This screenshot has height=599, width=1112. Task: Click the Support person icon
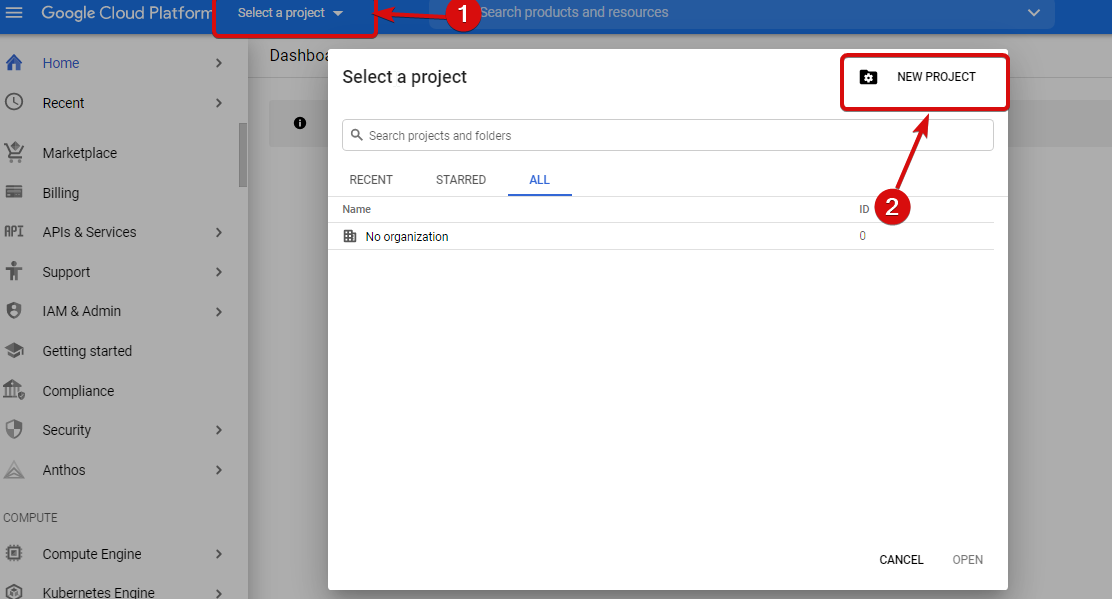tap(14, 271)
